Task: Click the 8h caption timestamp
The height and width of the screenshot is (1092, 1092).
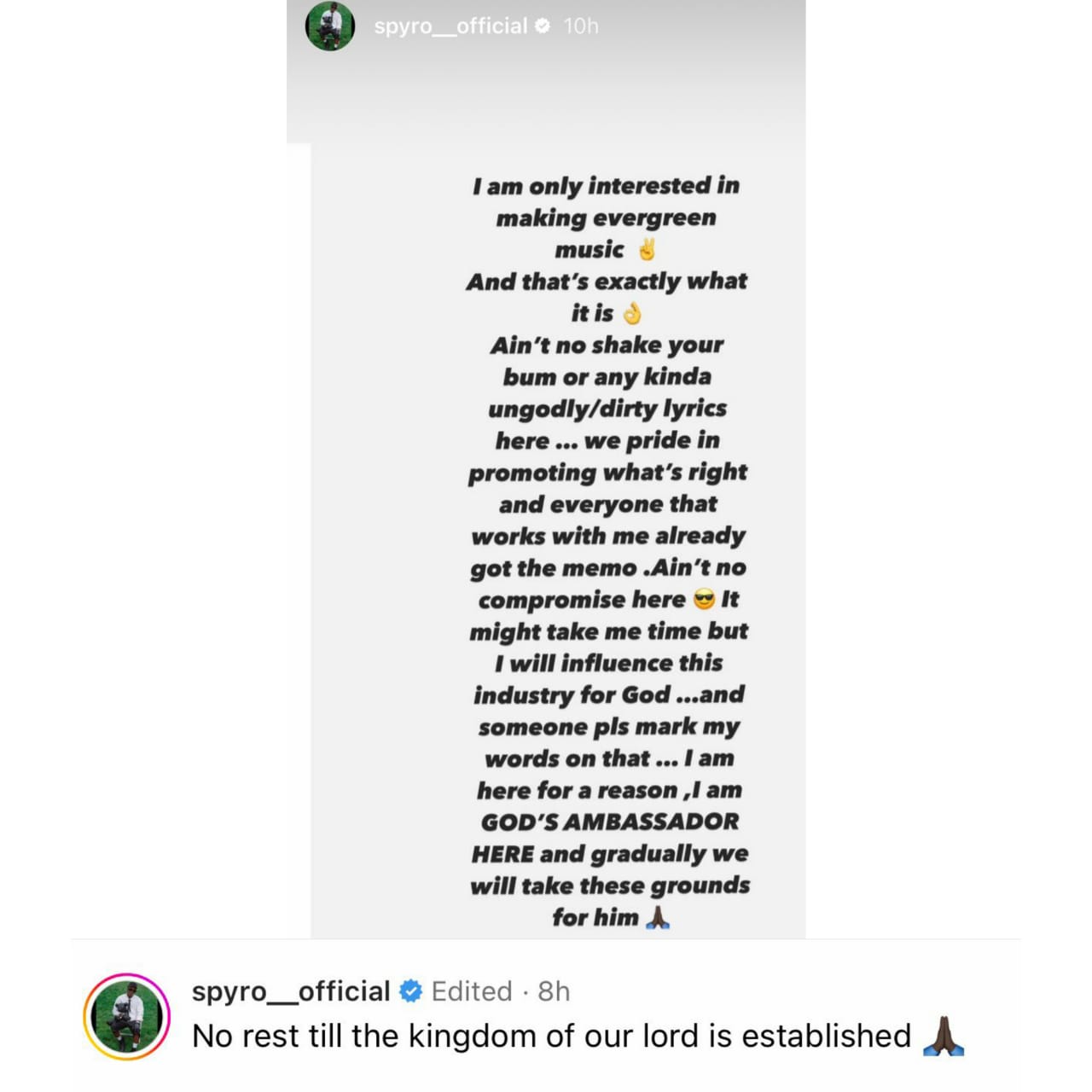Action: (554, 991)
